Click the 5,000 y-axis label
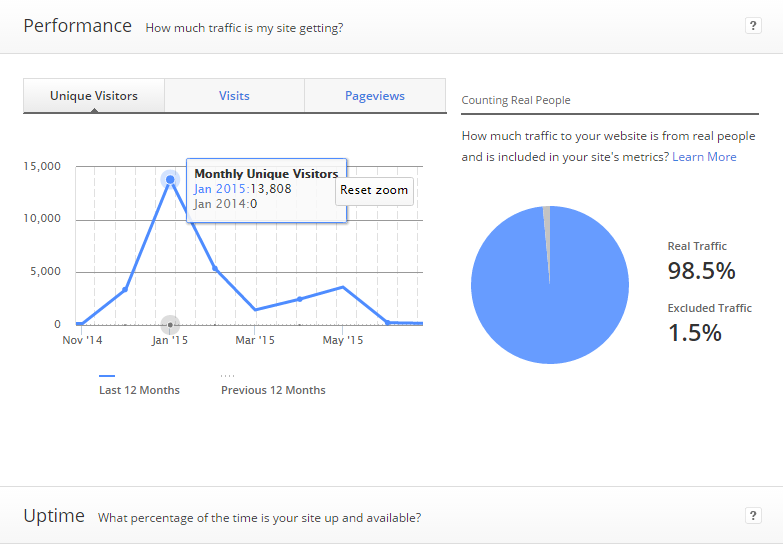 [x=45, y=271]
